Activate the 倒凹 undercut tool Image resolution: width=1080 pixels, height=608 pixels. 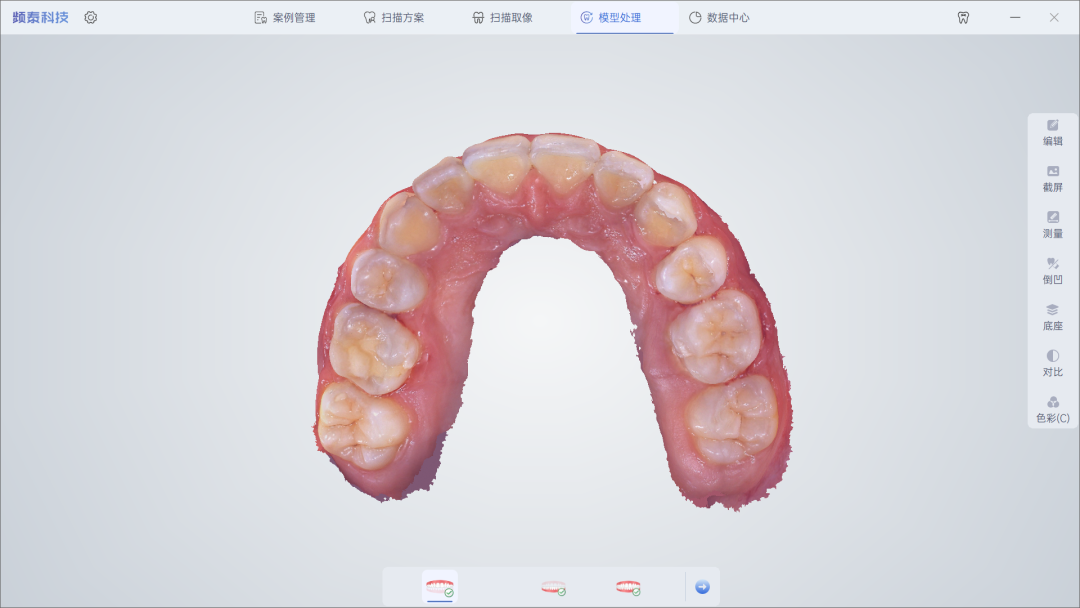(1052, 271)
